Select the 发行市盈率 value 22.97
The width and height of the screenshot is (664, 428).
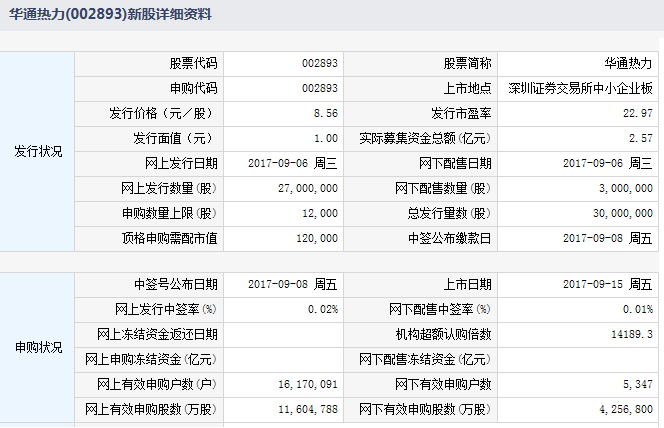(x=637, y=114)
